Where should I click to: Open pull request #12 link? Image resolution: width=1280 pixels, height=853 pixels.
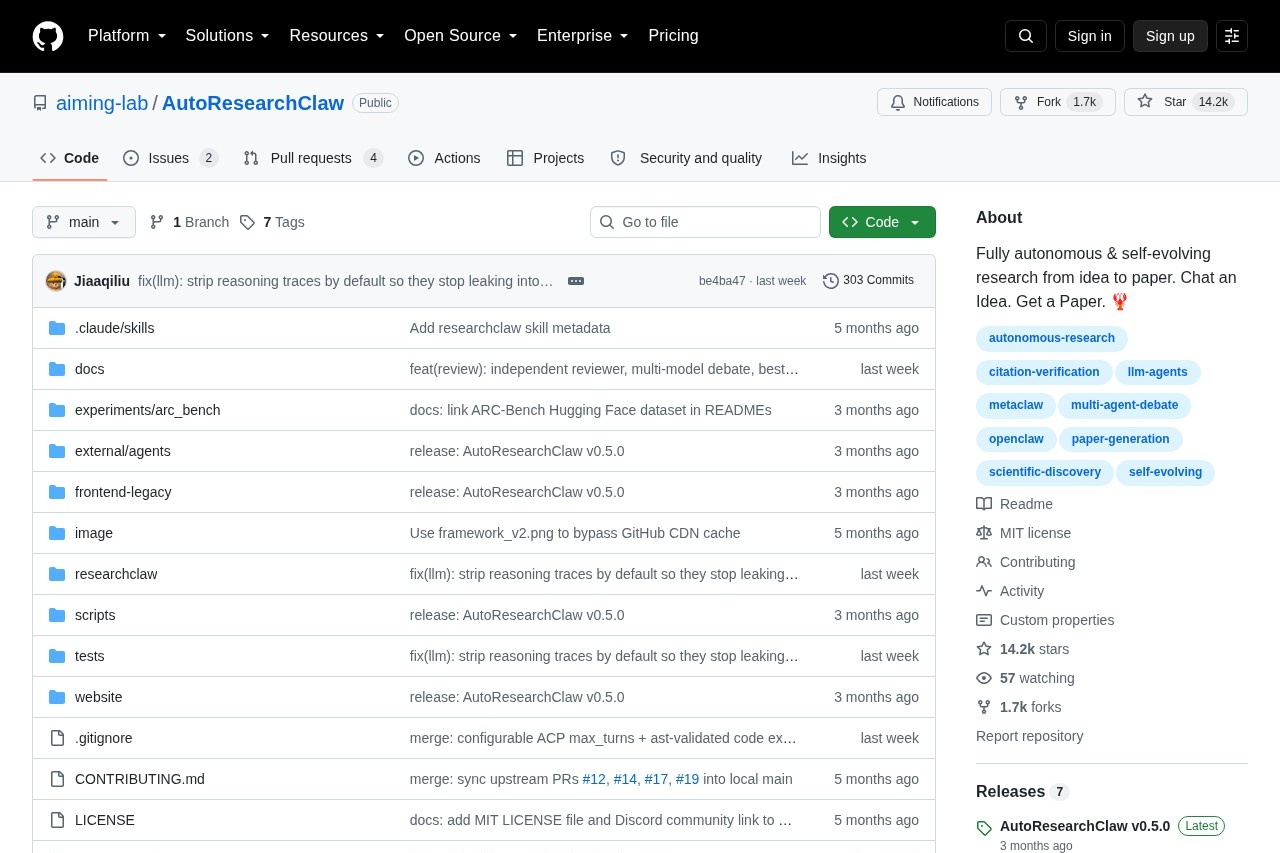[x=594, y=779]
